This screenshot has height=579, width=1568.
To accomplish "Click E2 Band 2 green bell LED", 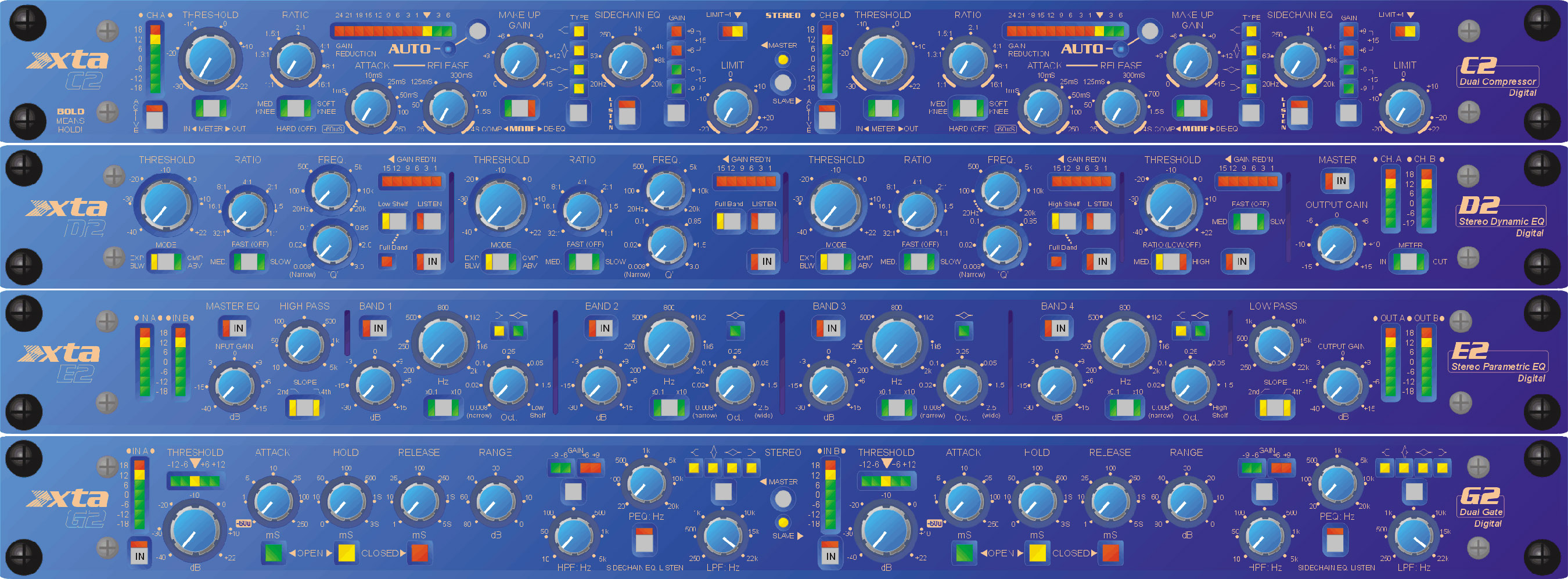I will point(735,330).
